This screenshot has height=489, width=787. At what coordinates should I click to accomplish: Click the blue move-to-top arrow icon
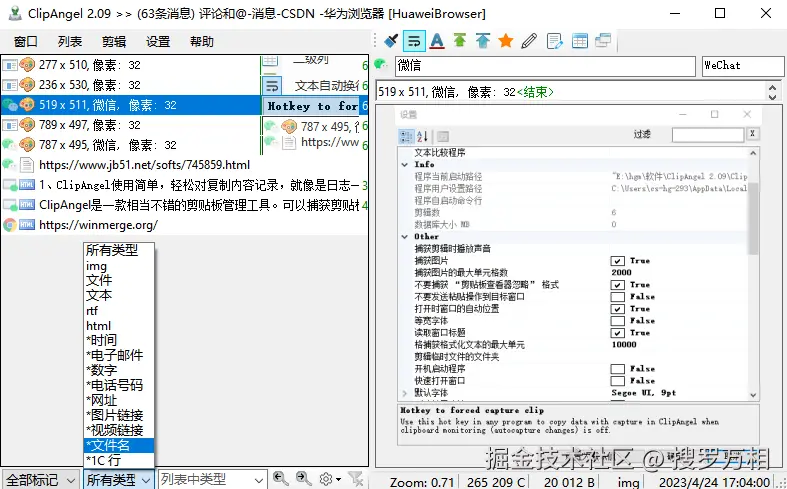[483, 41]
